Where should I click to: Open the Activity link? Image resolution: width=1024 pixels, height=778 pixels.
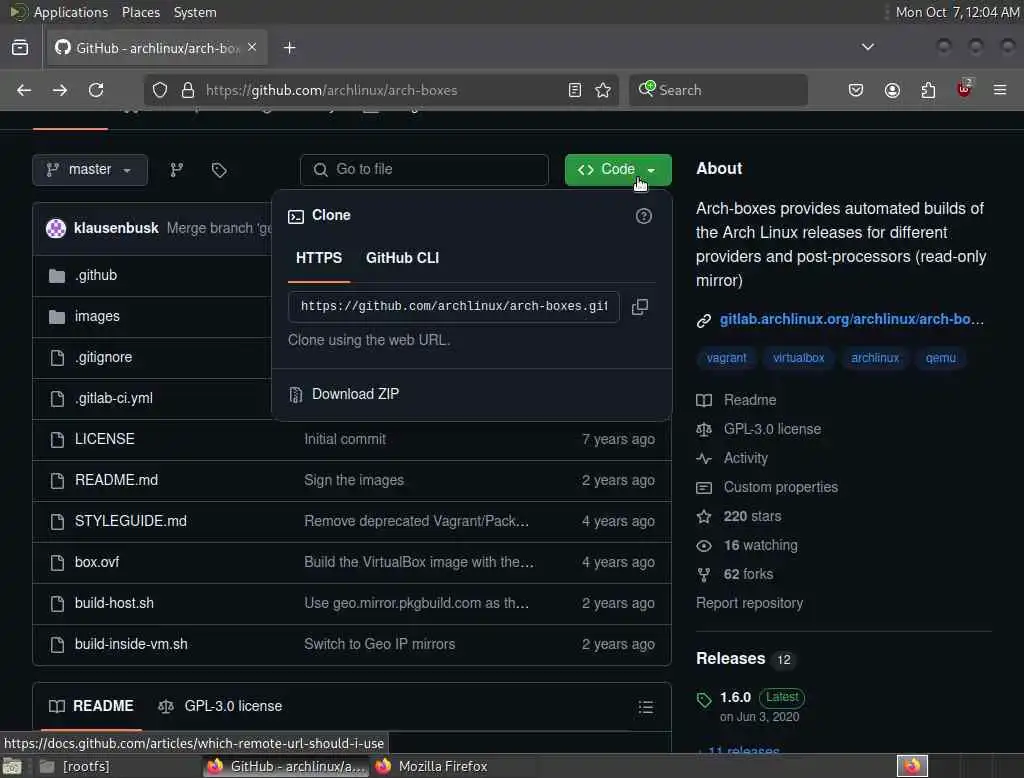745,458
